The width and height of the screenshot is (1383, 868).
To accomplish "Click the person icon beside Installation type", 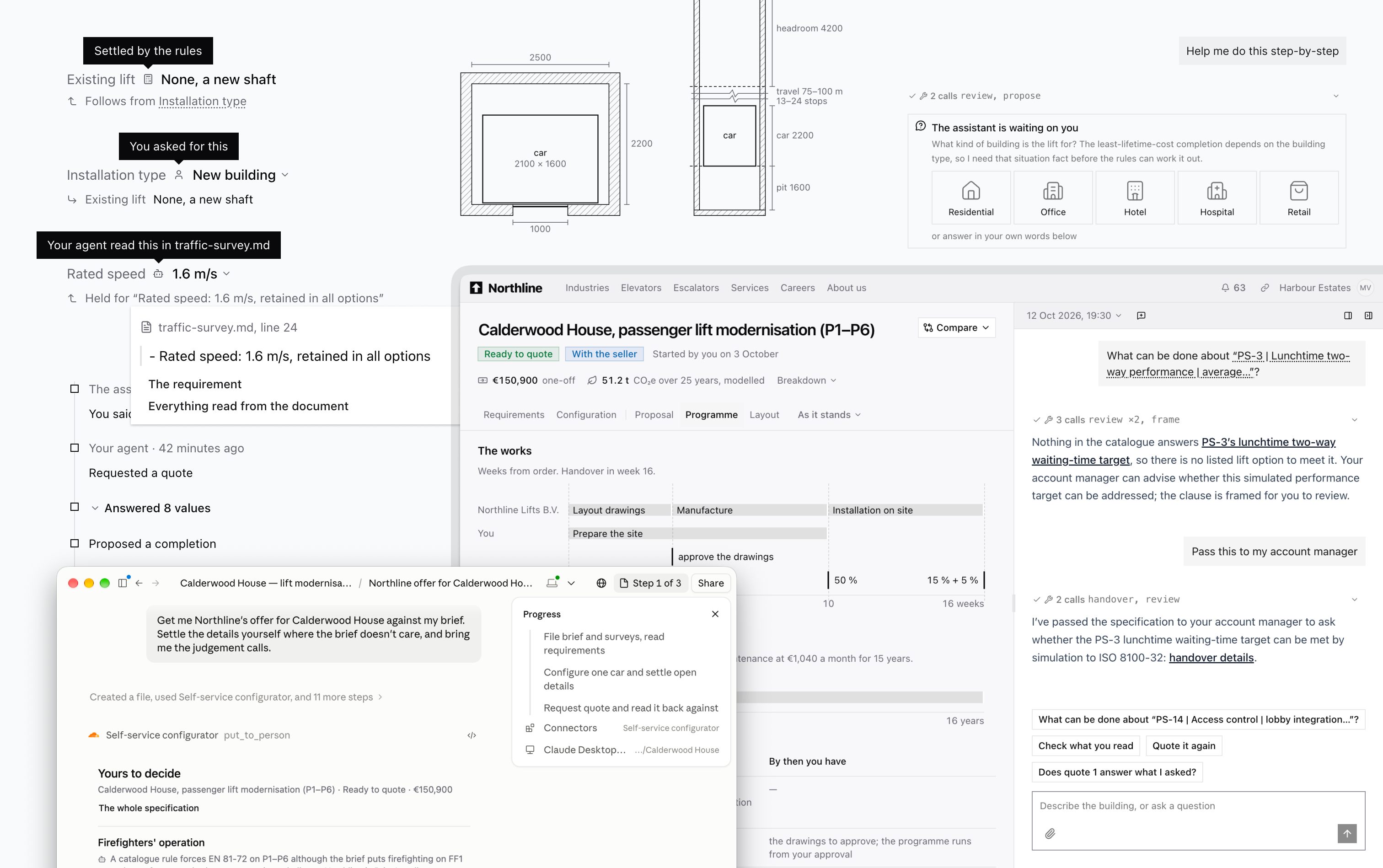I will coord(178,175).
